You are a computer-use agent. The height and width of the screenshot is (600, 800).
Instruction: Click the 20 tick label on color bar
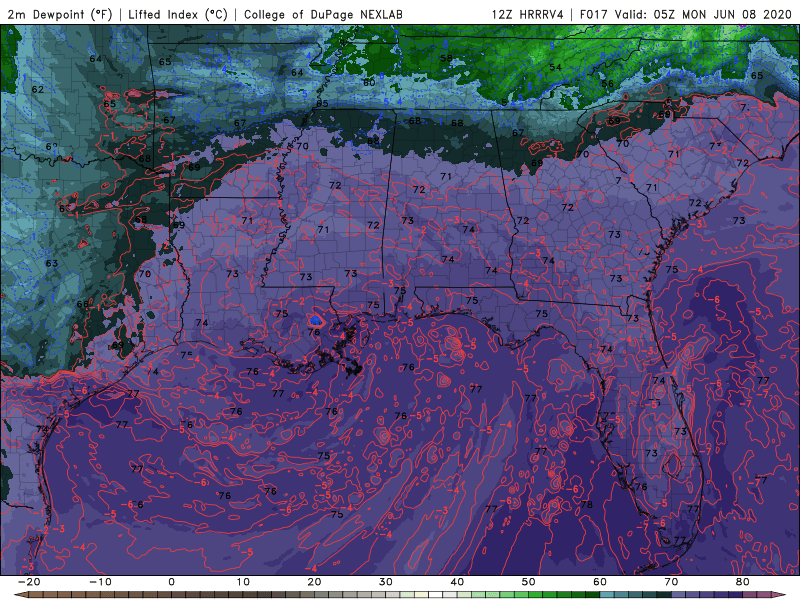[314, 582]
